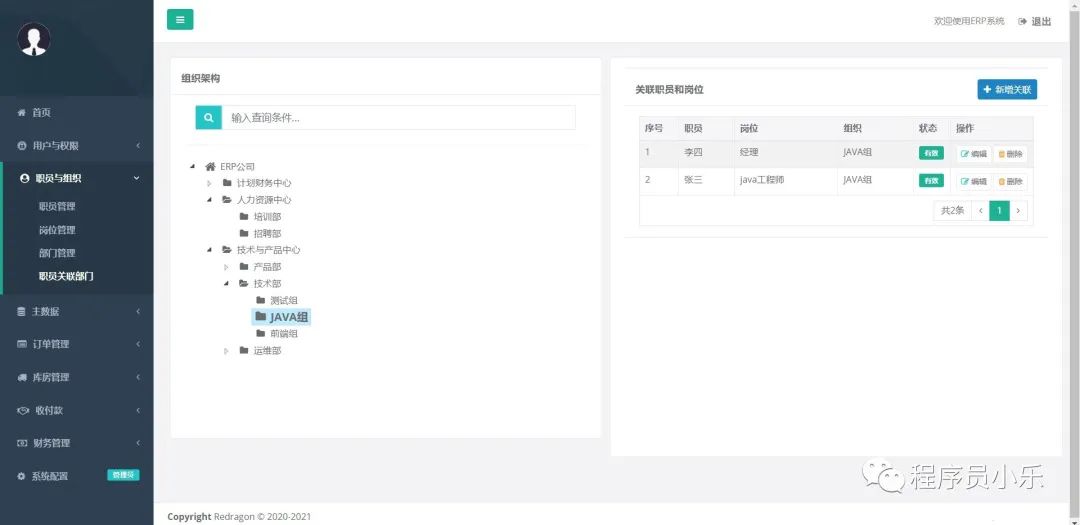Expand the 计划财务中心 tree arrow

click(x=209, y=183)
